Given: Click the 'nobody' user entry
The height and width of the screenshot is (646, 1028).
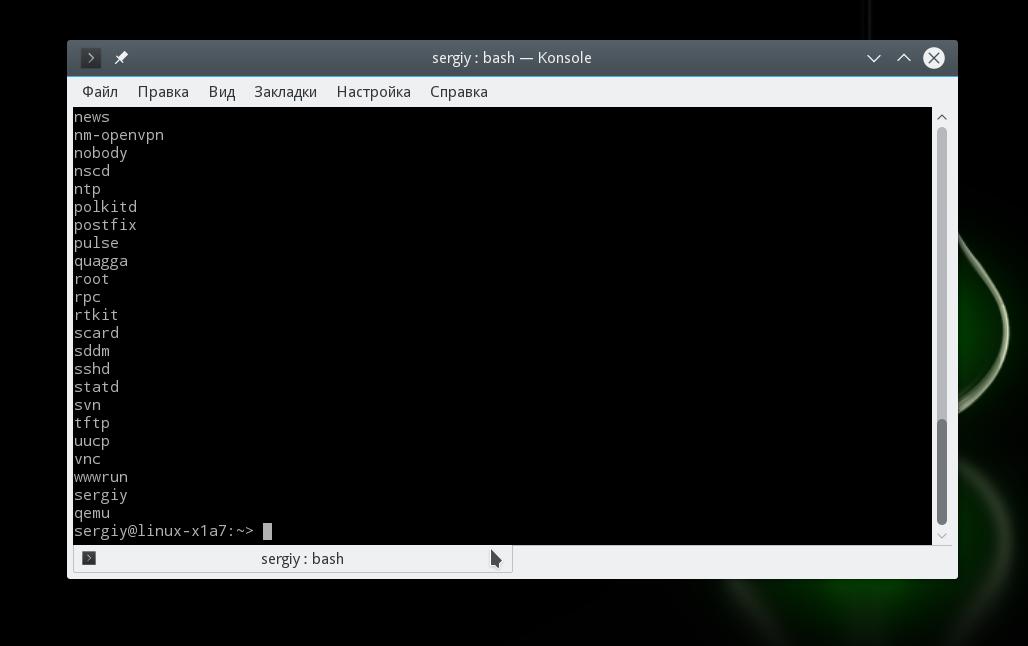Looking at the screenshot, I should tap(100, 153).
